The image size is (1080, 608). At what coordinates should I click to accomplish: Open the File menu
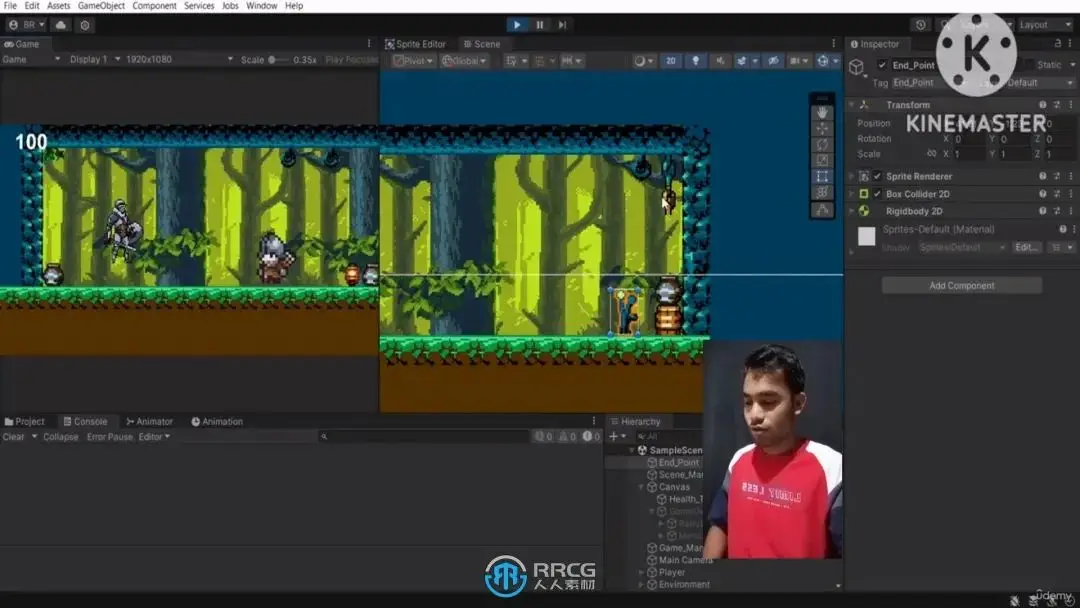(x=10, y=6)
